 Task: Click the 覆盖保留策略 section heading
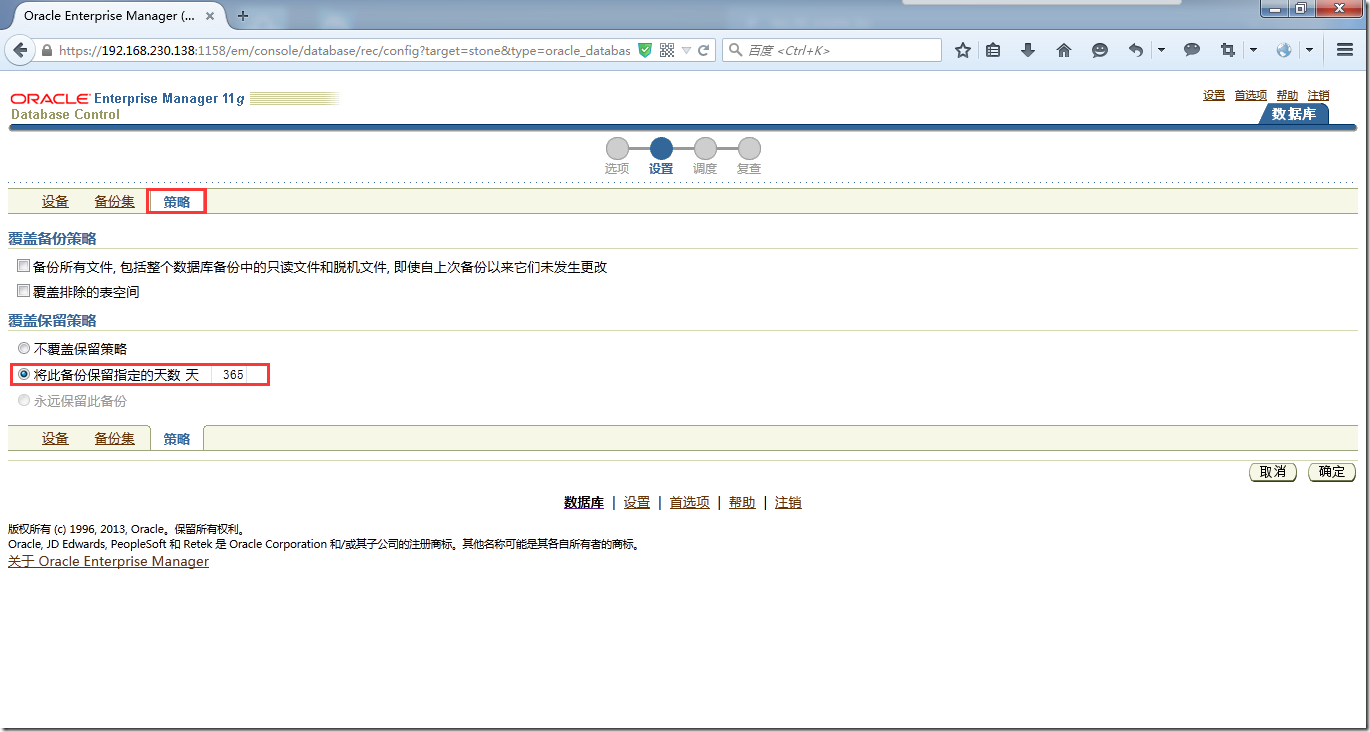(x=52, y=321)
